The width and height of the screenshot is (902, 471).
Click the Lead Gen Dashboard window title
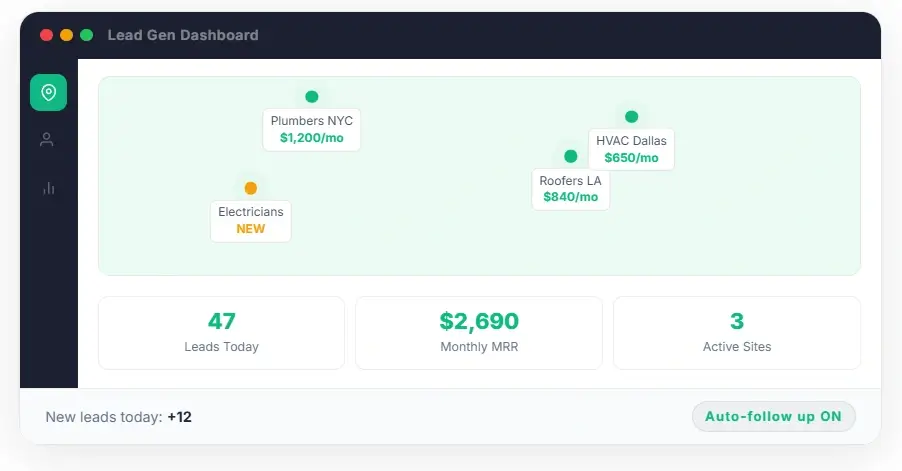click(x=183, y=35)
